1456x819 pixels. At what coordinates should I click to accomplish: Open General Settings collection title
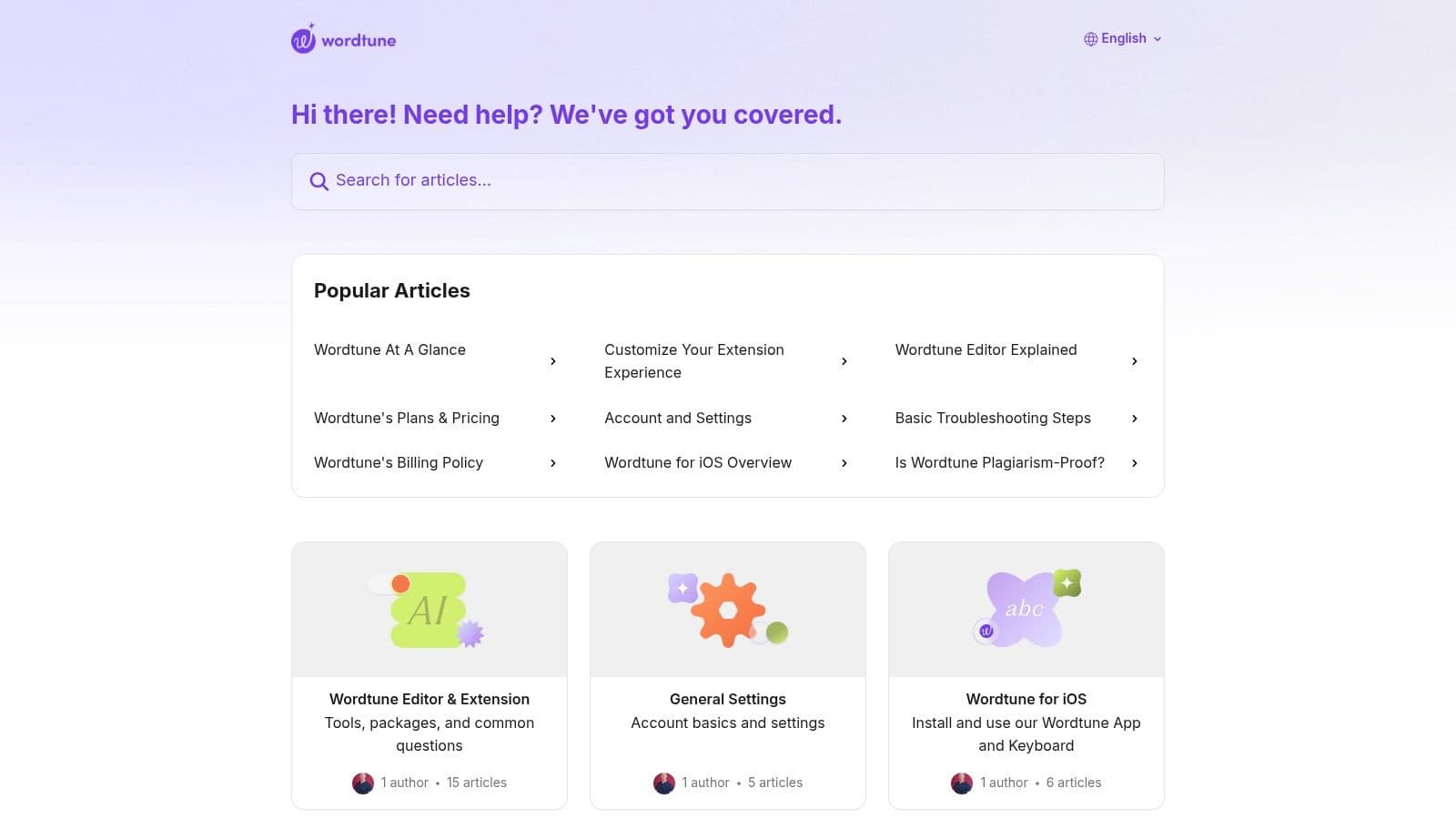(x=728, y=699)
